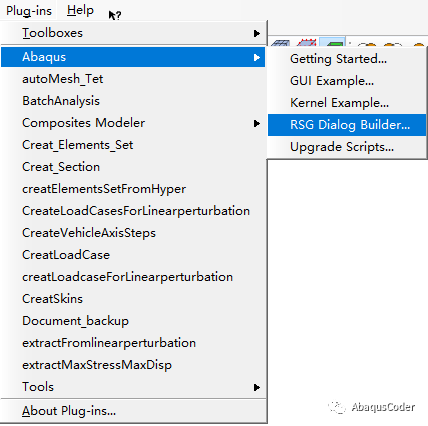This screenshot has width=428, height=426.
Task: Click the context help arrow icon
Action: (x=115, y=15)
